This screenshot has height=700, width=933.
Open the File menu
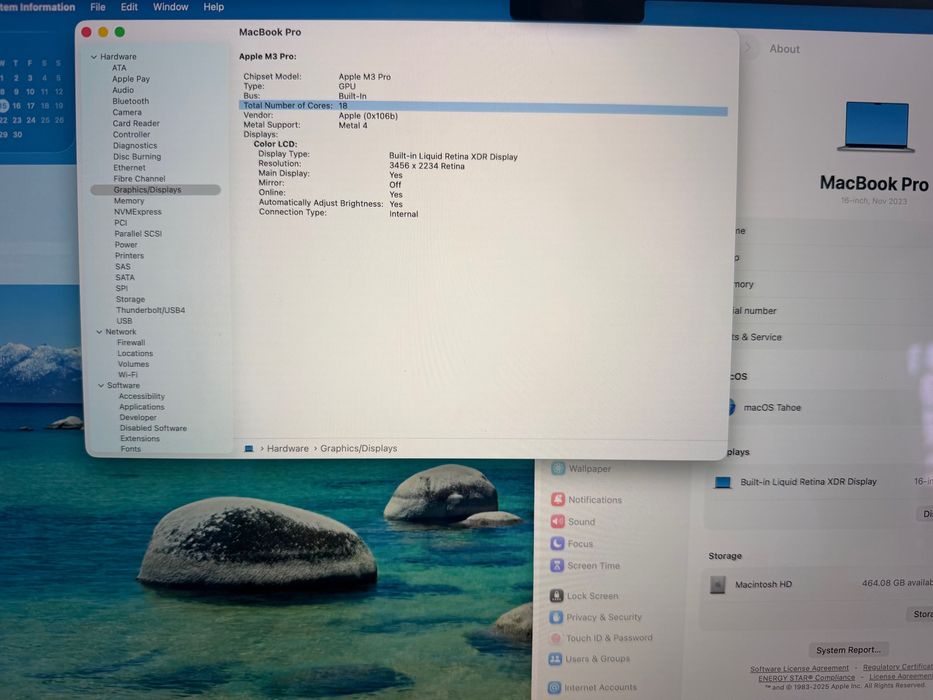(x=98, y=7)
